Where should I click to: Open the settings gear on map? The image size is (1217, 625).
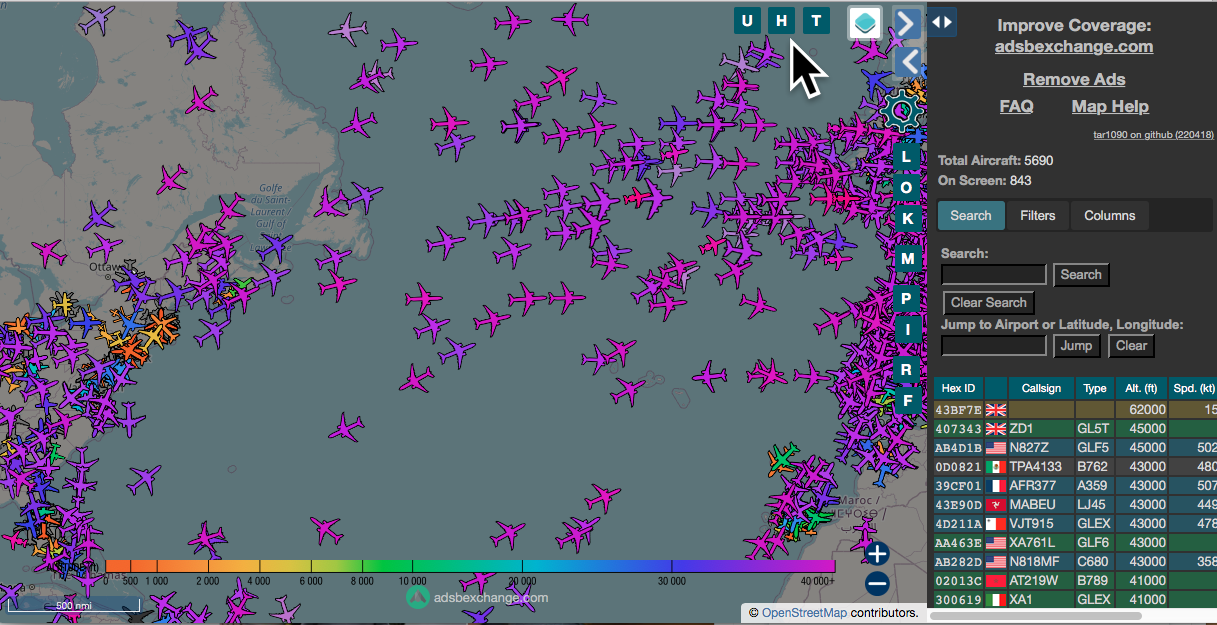pos(903,110)
